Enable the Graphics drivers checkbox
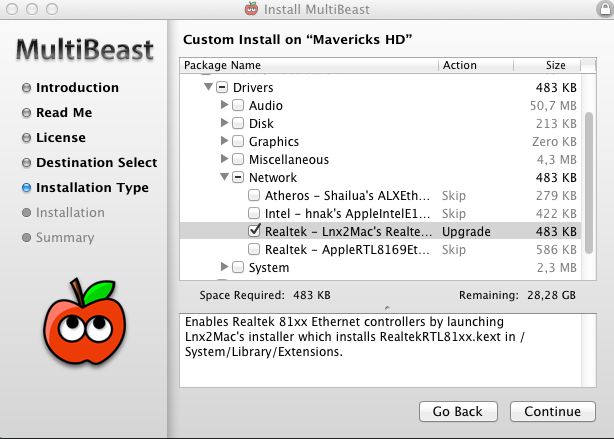The height and width of the screenshot is (439, 614). [x=238, y=141]
